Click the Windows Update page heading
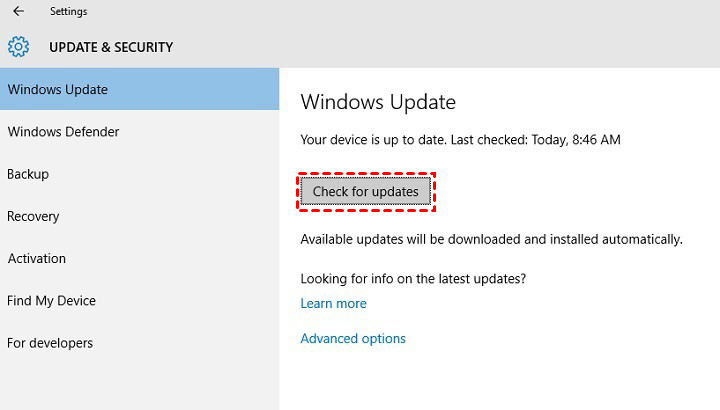720x410 pixels. 378,102
